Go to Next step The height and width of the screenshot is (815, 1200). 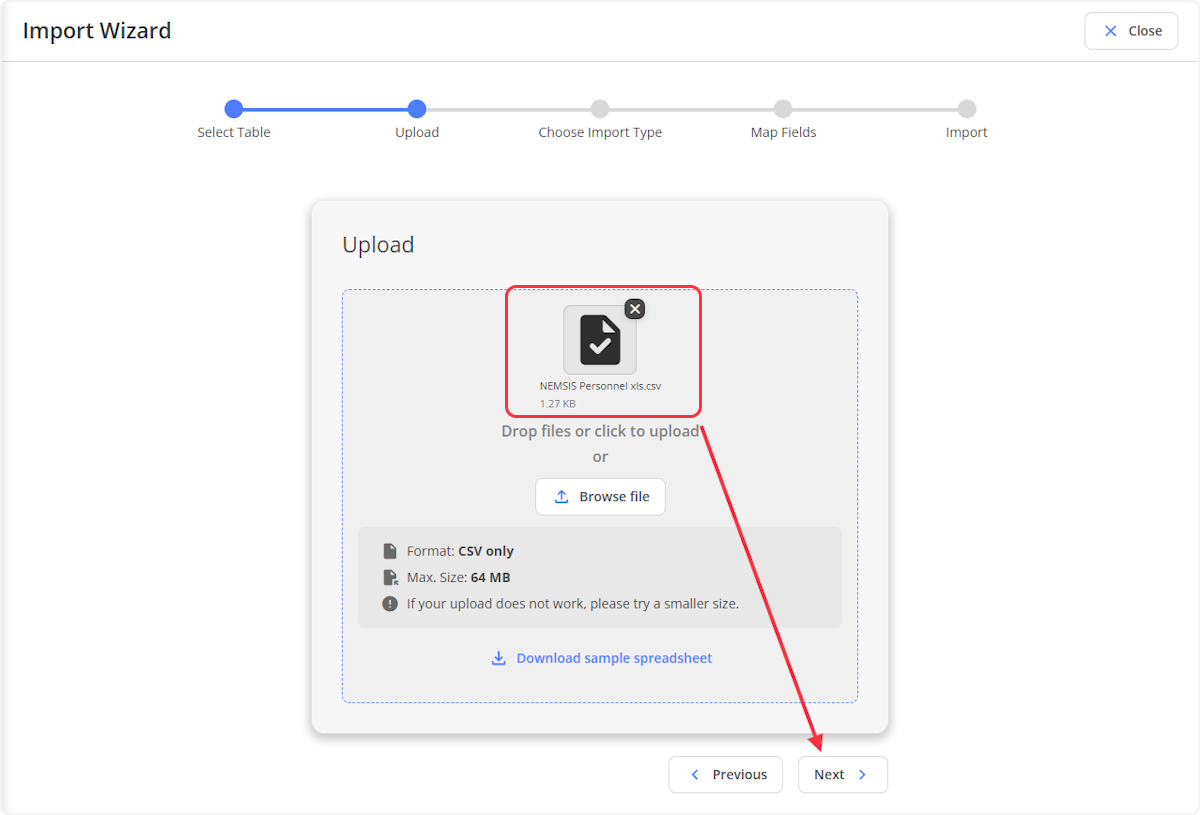[x=843, y=774]
